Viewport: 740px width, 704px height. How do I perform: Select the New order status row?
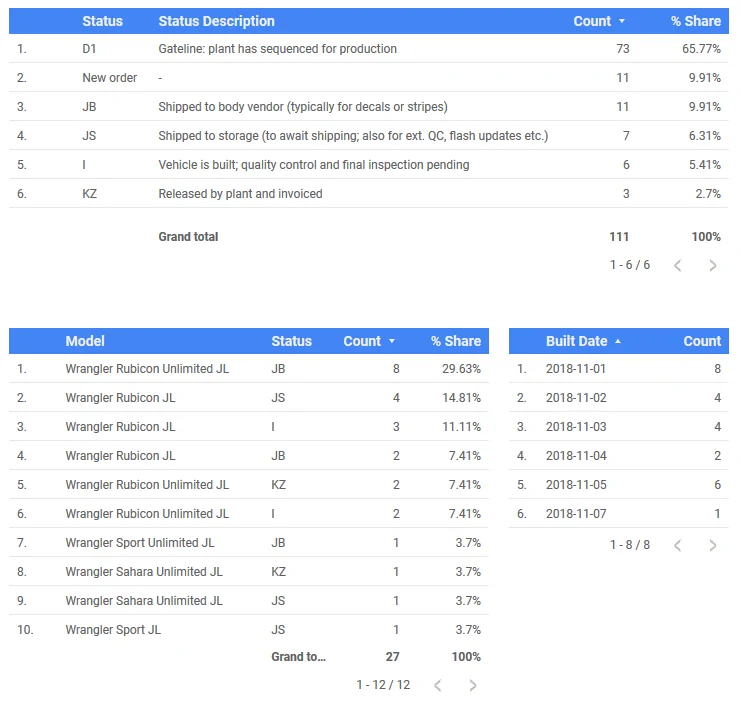(369, 78)
